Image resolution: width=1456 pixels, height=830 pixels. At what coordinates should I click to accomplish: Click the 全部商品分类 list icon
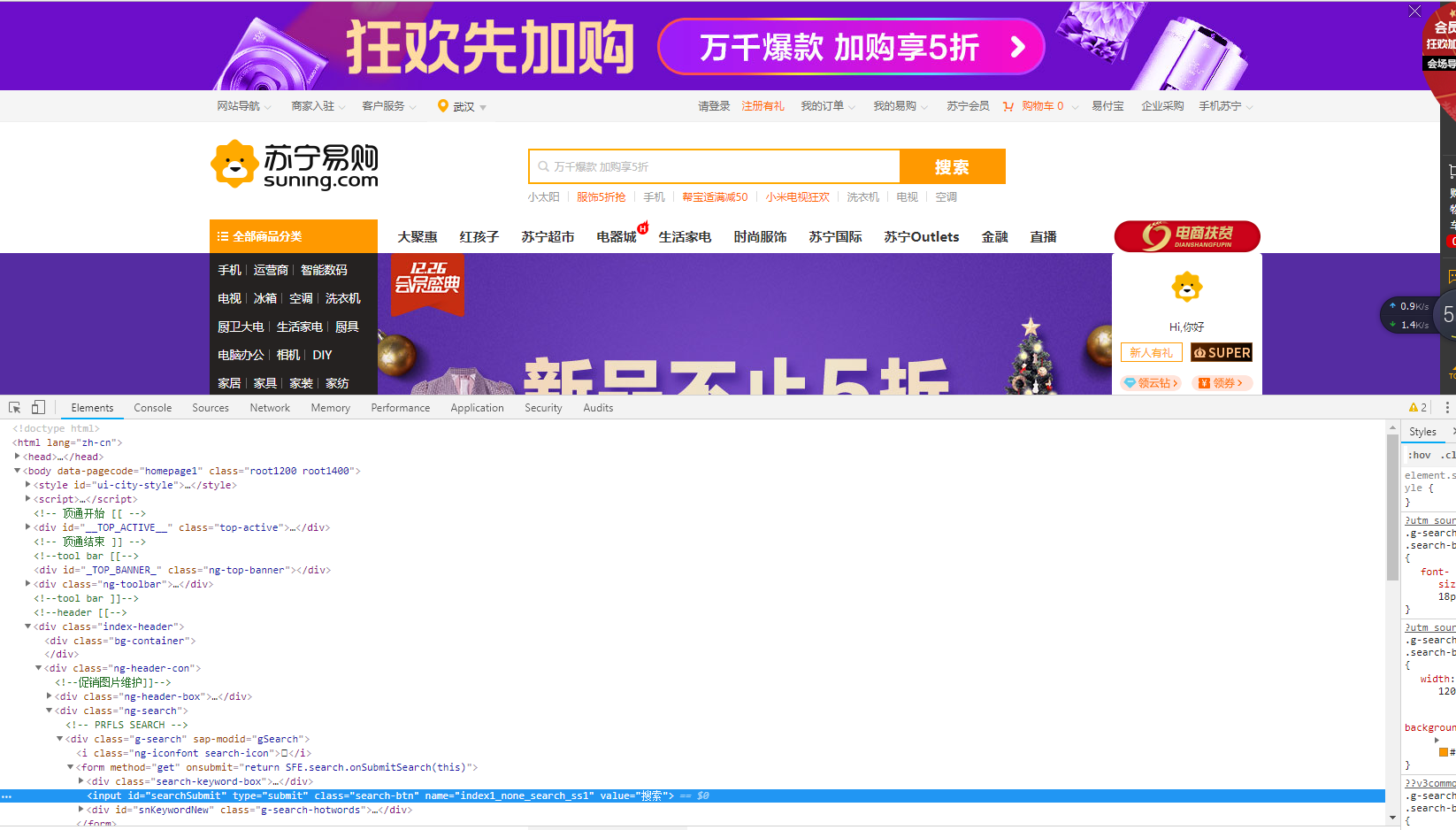[223, 236]
